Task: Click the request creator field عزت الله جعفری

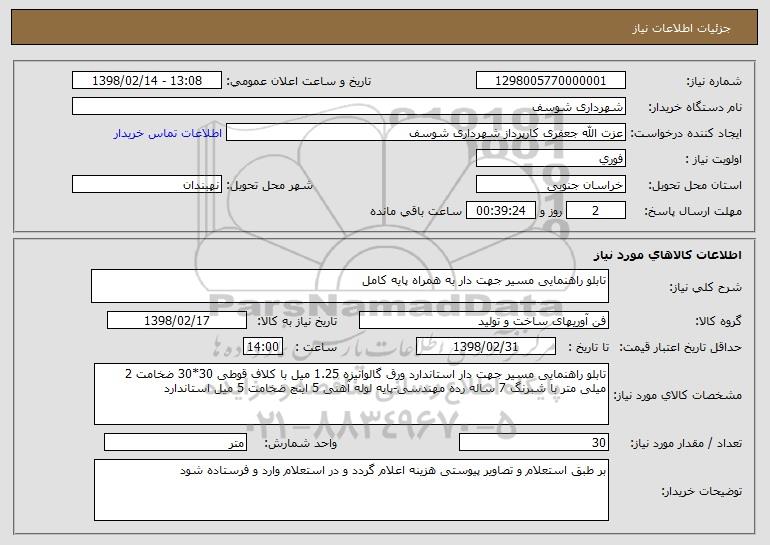Action: pyautogui.click(x=426, y=132)
